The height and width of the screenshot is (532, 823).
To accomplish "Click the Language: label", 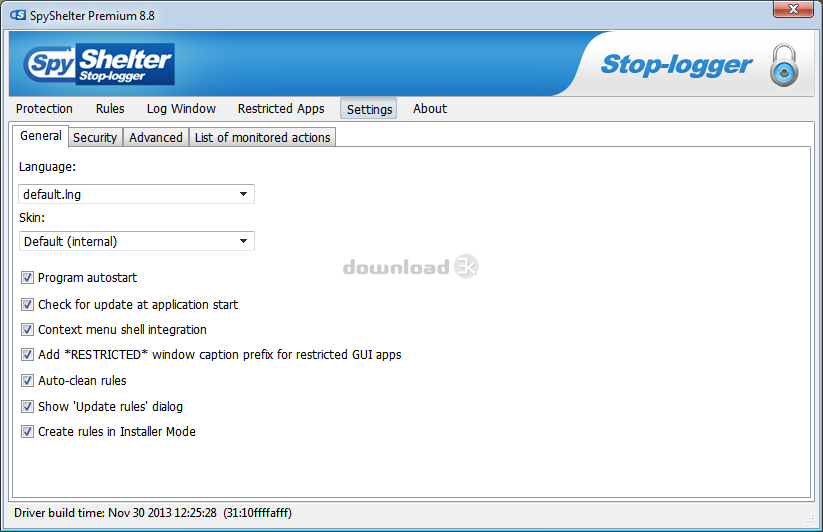I will coord(47,167).
